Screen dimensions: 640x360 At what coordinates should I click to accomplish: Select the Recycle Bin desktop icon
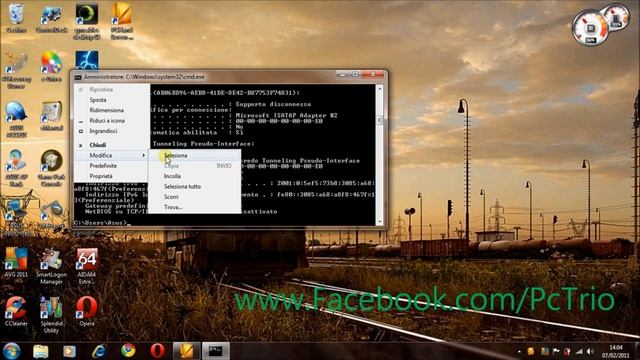click(x=16, y=18)
